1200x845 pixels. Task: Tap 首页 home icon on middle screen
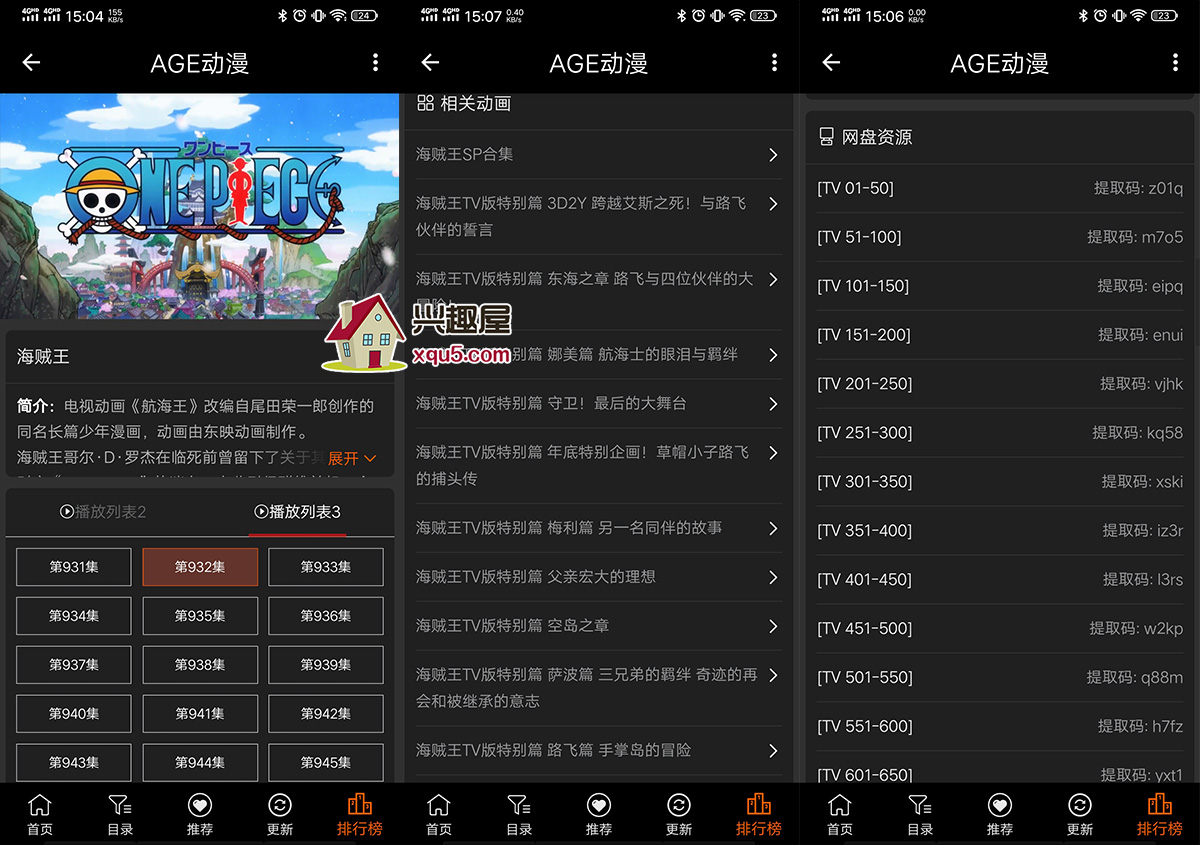point(439,814)
